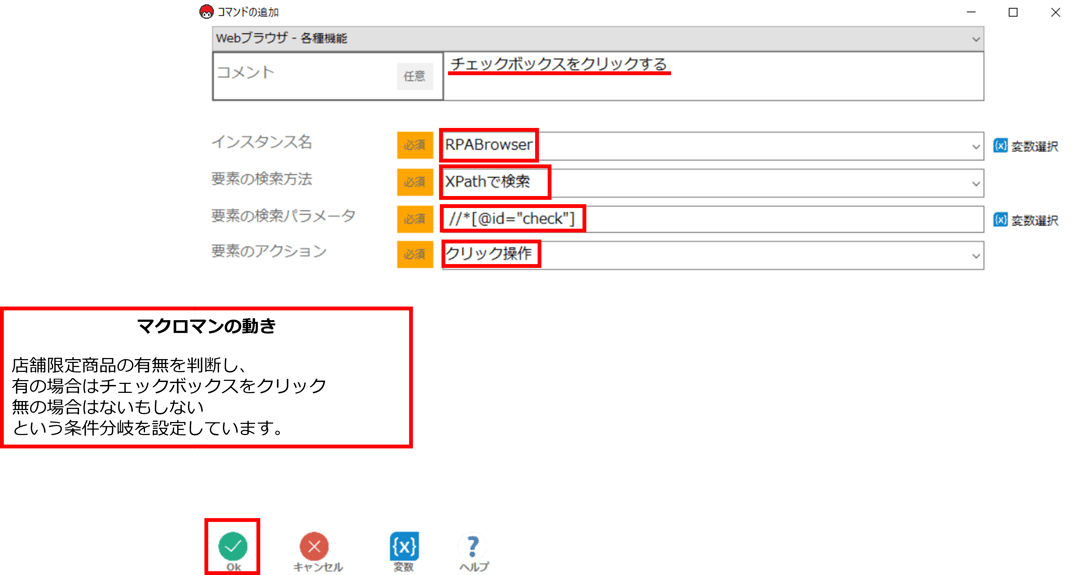Click 変数選択 icon beside 要素の検索パラメータ field
The width and height of the screenshot is (1076, 575).
click(1001, 220)
